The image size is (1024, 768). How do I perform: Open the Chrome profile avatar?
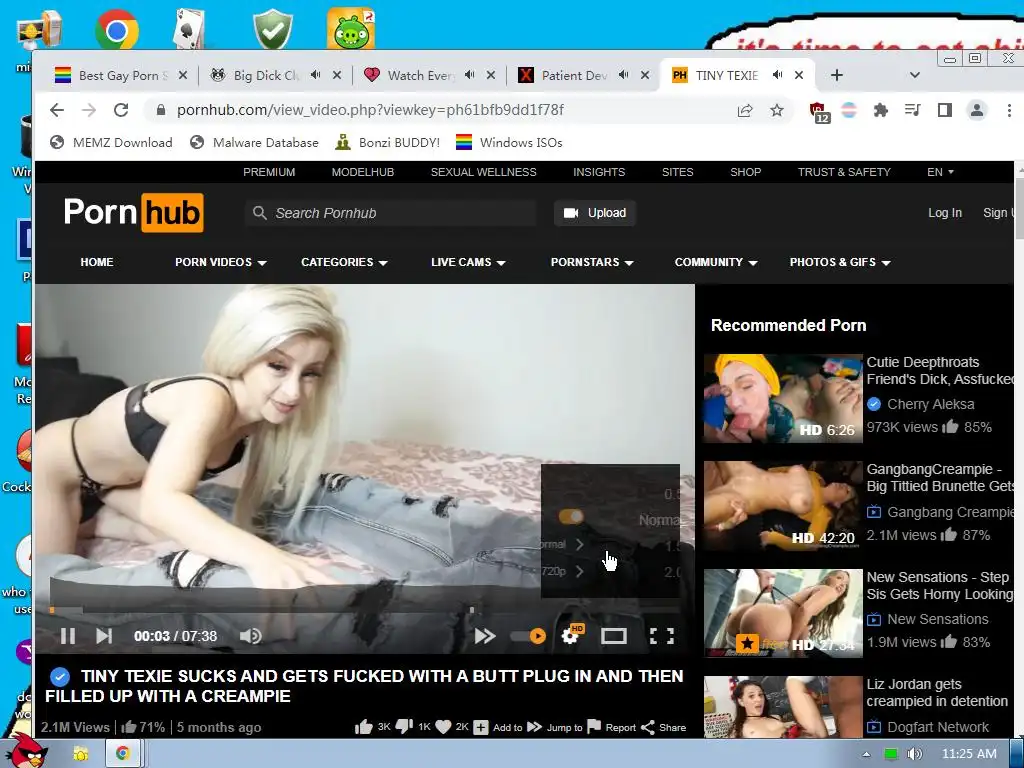(x=977, y=110)
